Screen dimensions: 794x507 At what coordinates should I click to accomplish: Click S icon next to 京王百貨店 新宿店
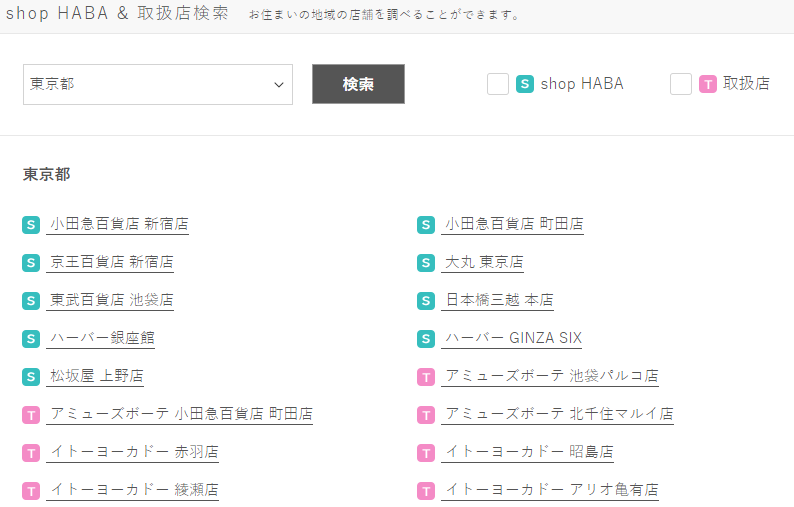[31, 263]
